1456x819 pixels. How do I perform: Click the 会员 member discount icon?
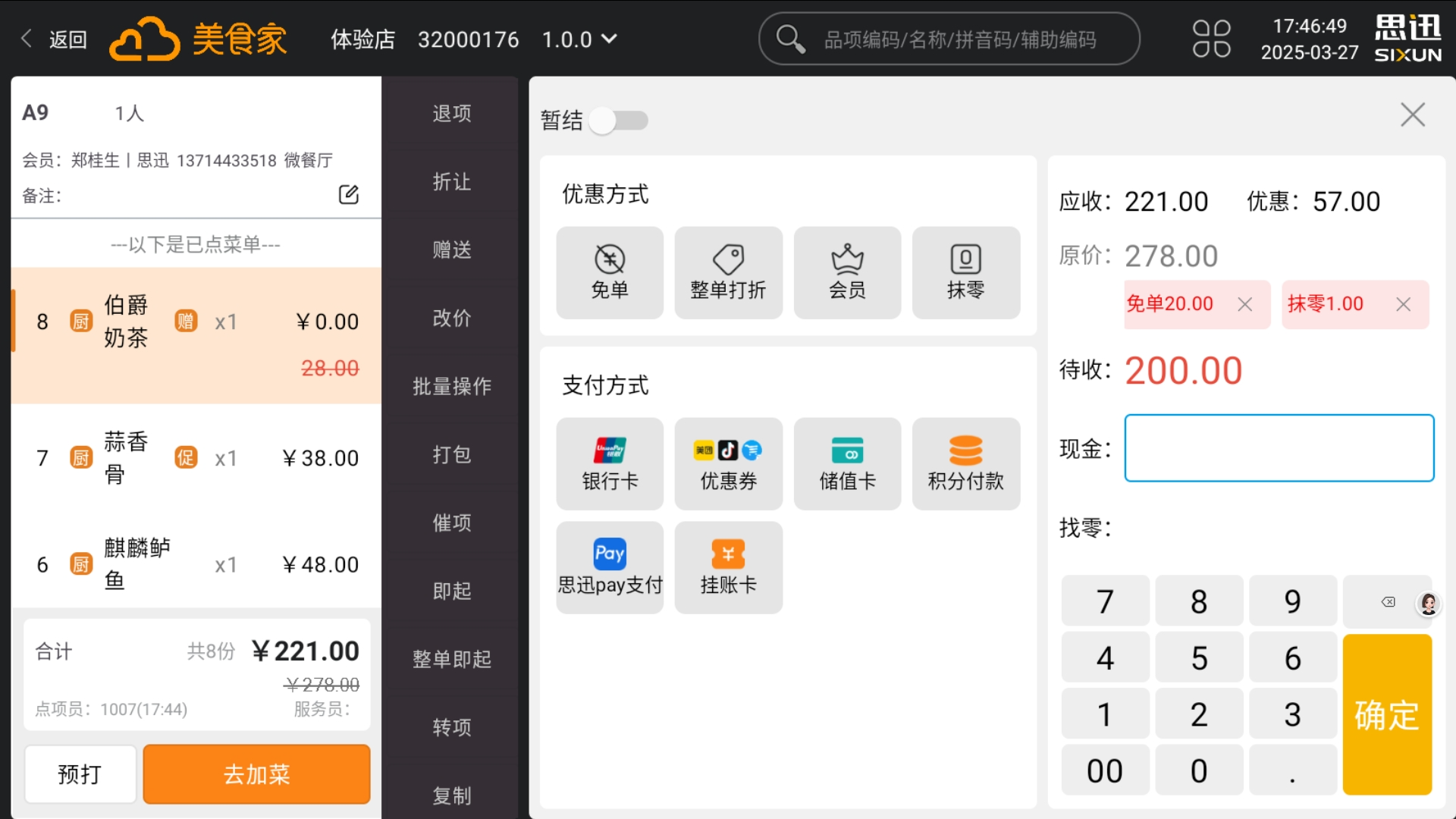coord(847,272)
